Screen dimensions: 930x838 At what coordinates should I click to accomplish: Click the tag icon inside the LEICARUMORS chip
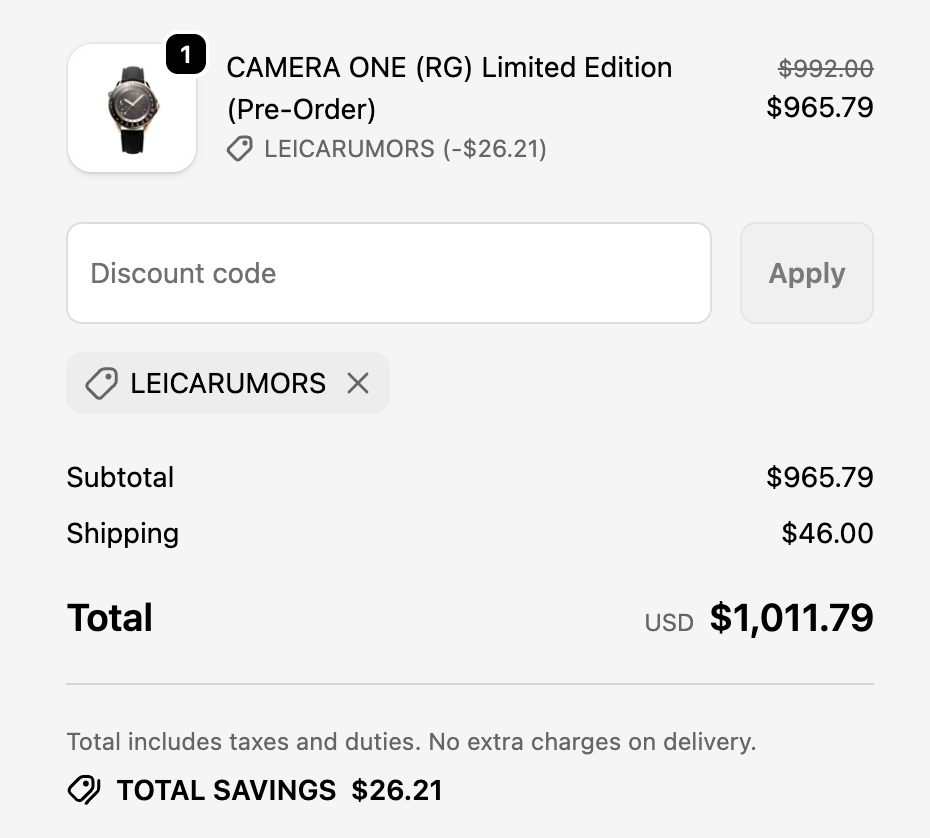tap(101, 383)
